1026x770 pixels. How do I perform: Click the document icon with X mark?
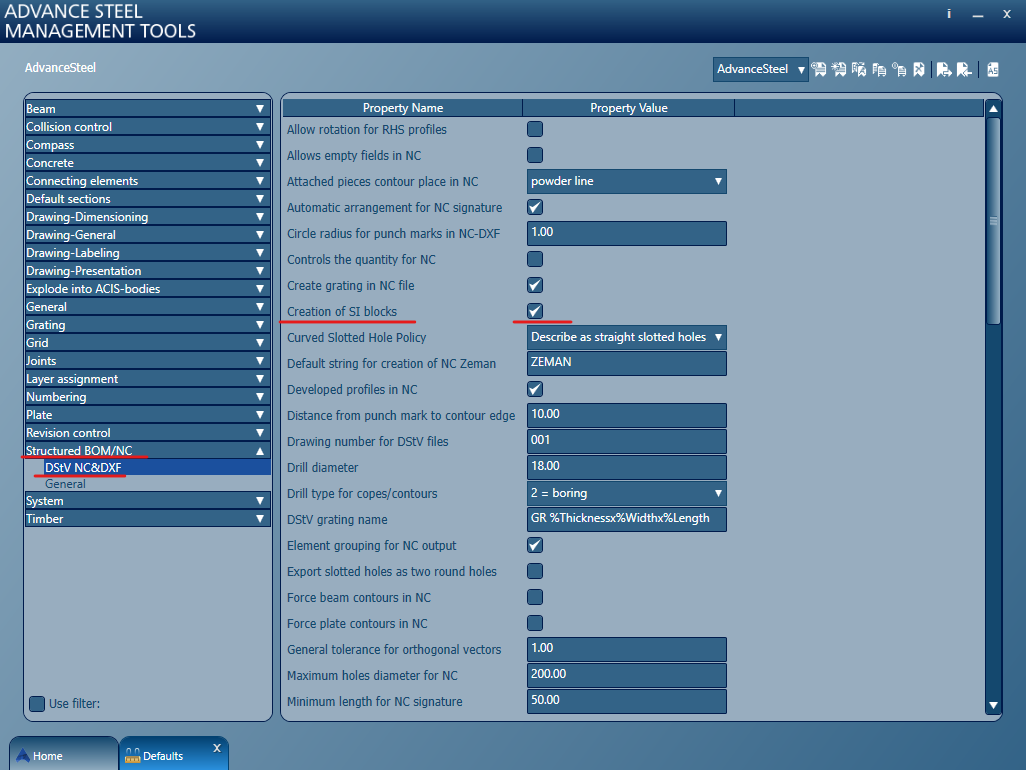click(919, 69)
